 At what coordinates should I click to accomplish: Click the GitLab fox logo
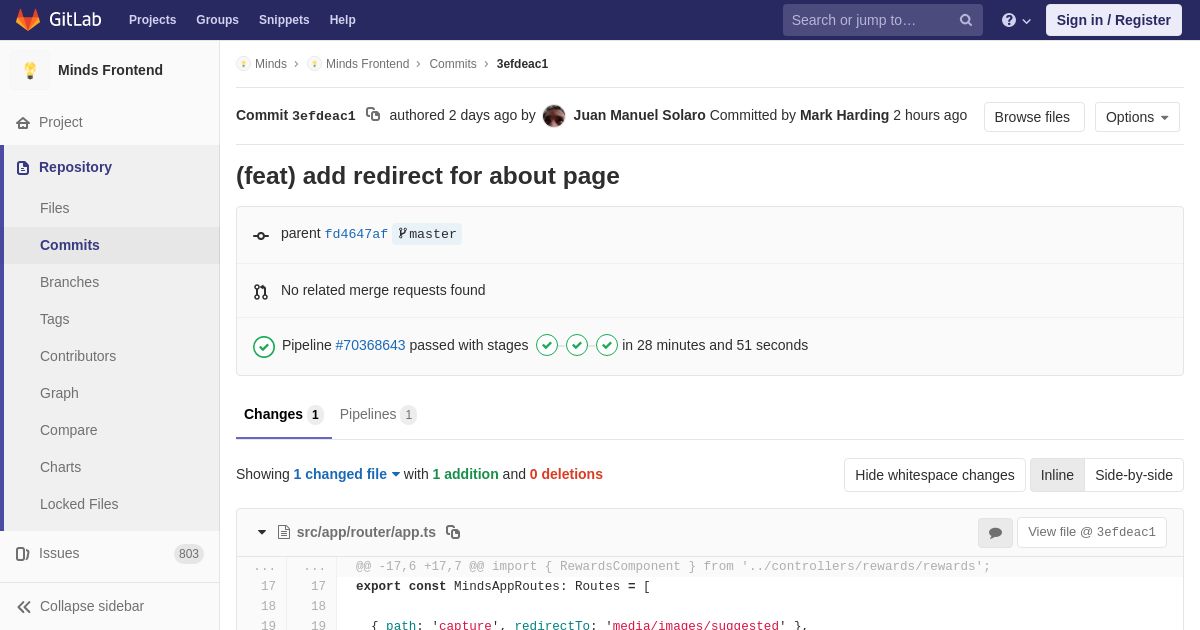28,20
